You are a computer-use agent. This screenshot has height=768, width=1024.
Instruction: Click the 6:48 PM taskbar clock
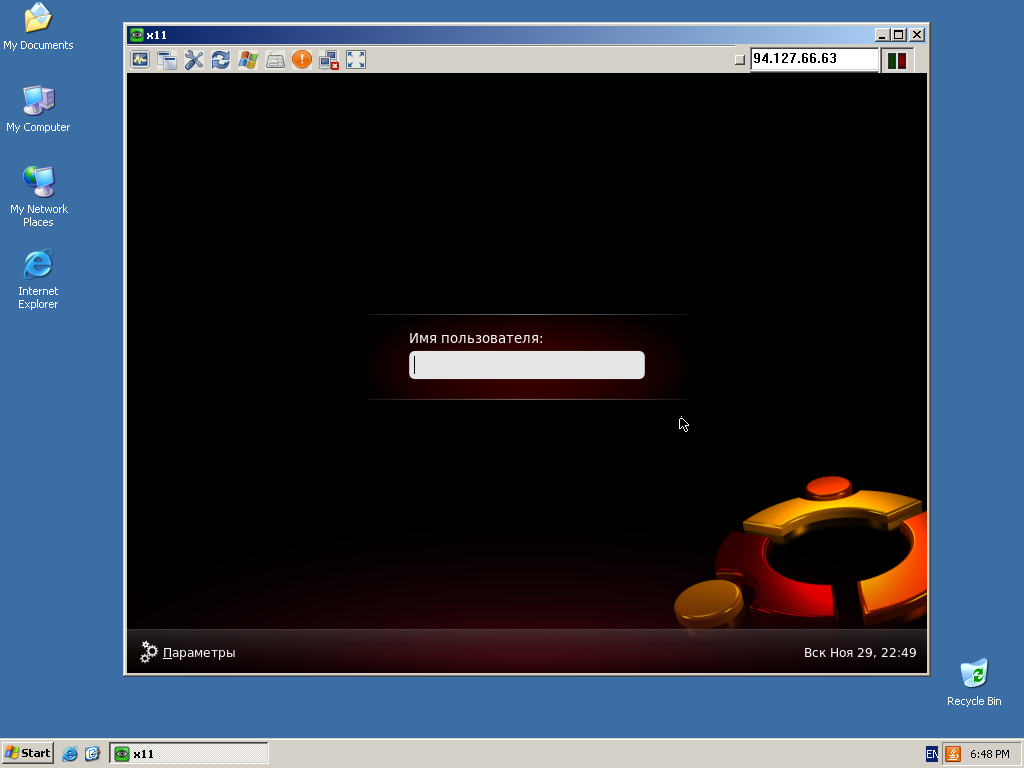pos(989,754)
